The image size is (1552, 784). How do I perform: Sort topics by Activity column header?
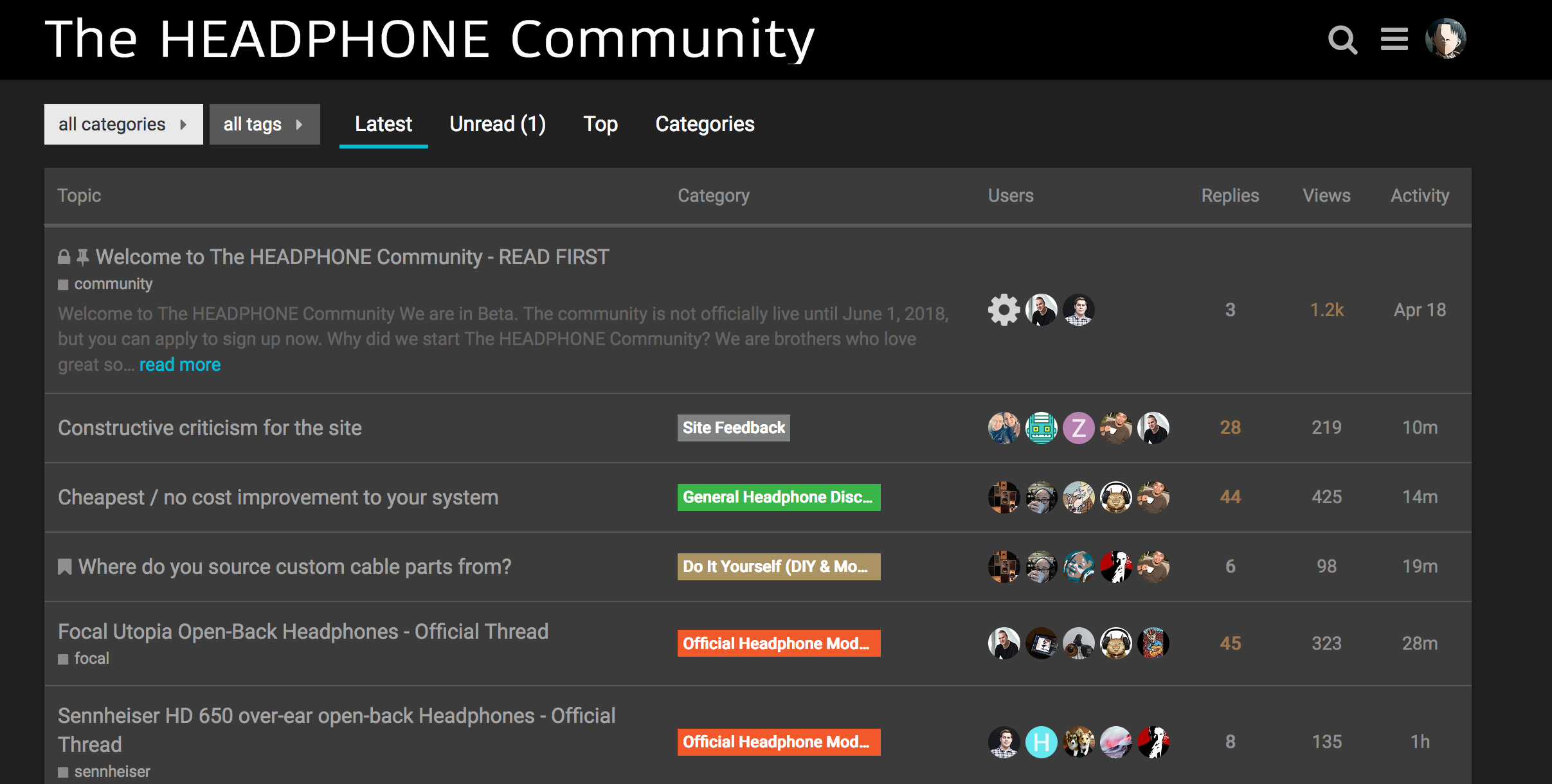[x=1420, y=195]
